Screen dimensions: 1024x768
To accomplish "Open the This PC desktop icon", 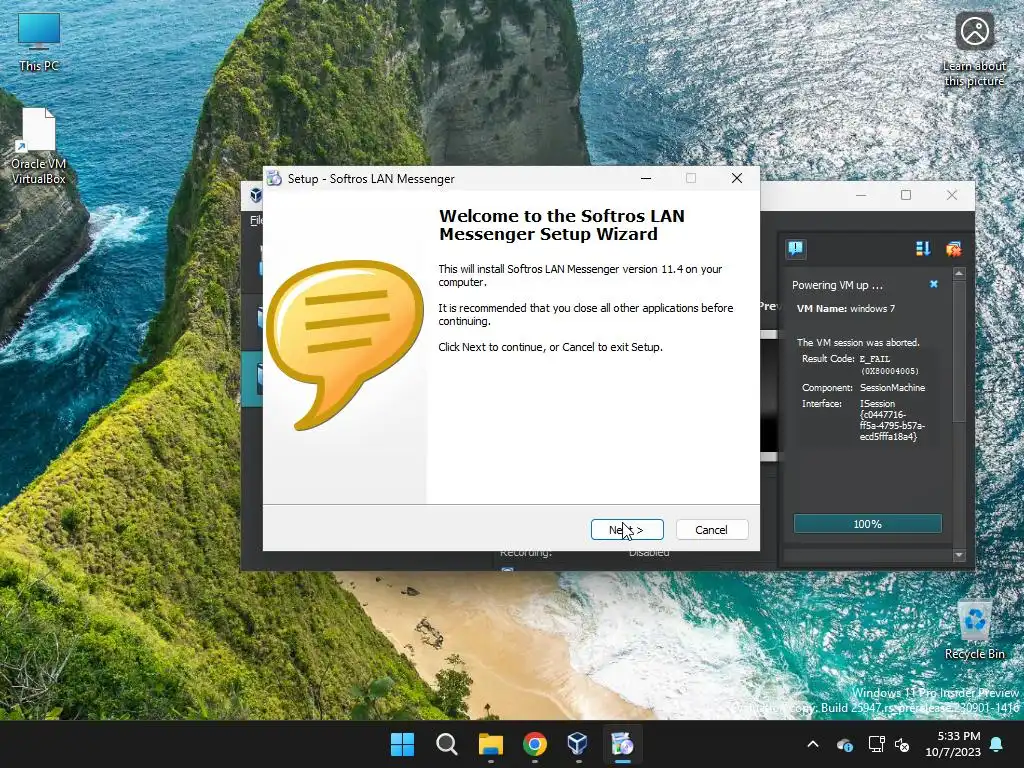I will 39,42.
